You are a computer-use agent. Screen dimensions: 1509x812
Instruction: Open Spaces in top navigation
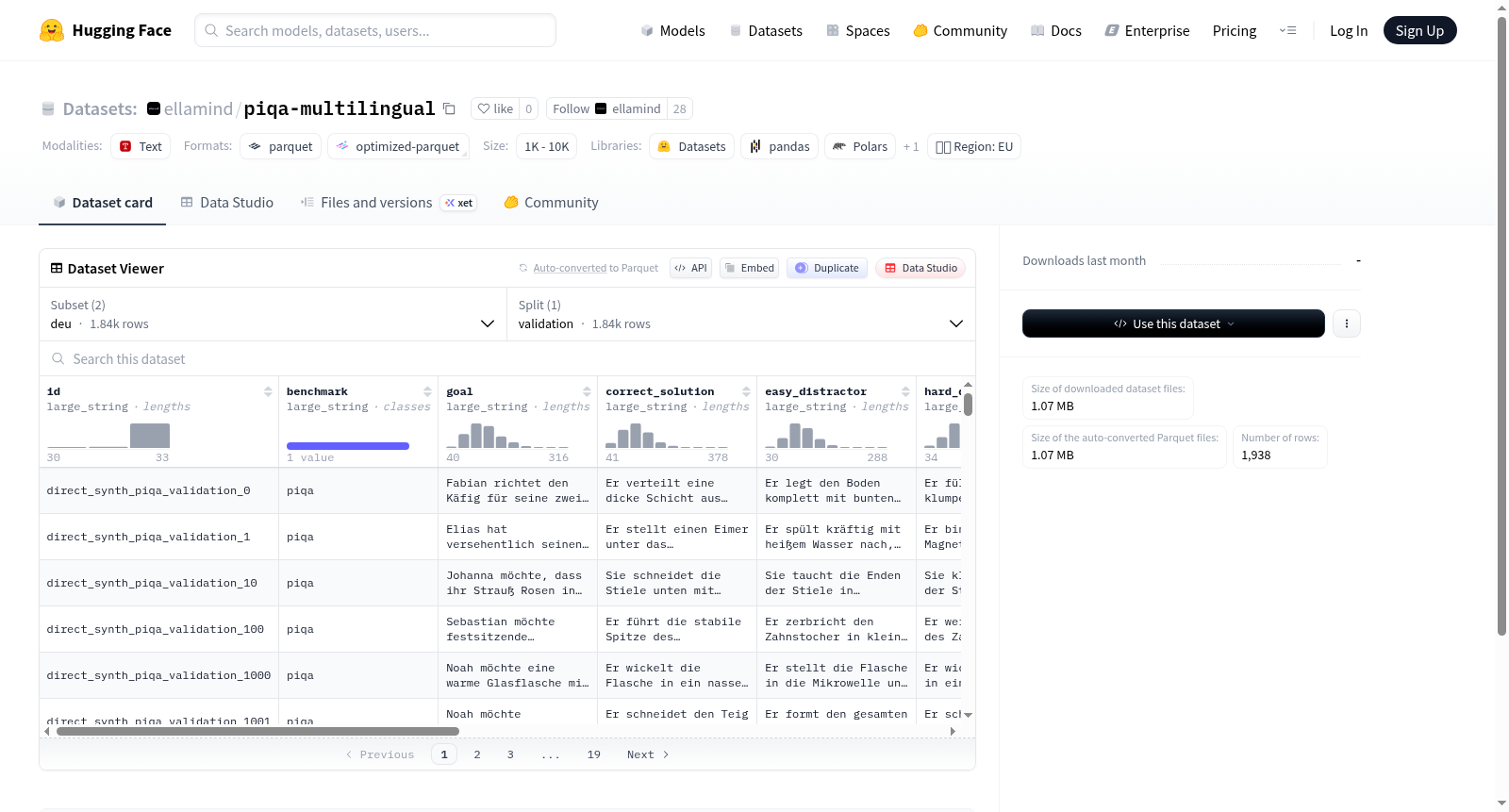(858, 30)
